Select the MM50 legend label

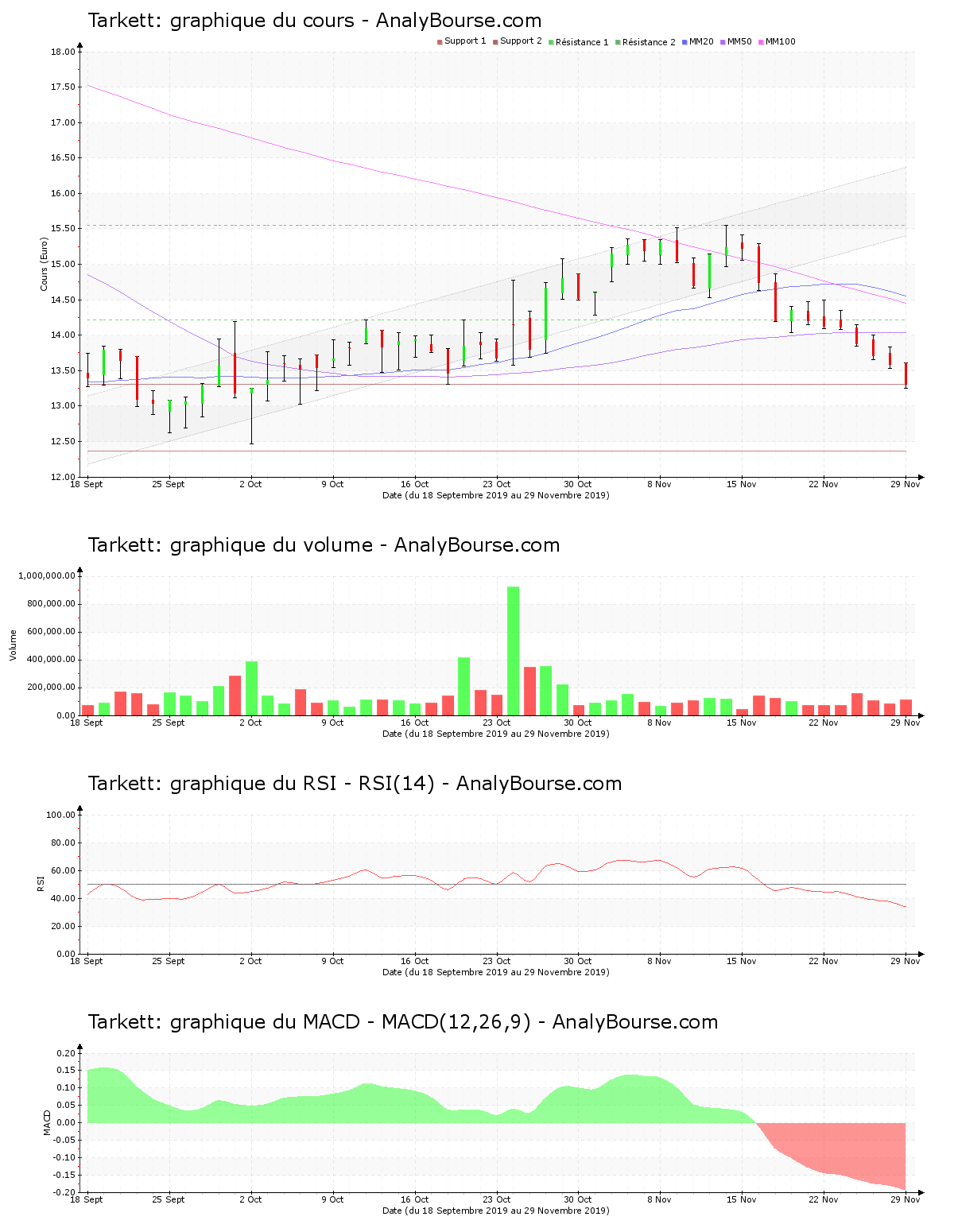tap(739, 41)
